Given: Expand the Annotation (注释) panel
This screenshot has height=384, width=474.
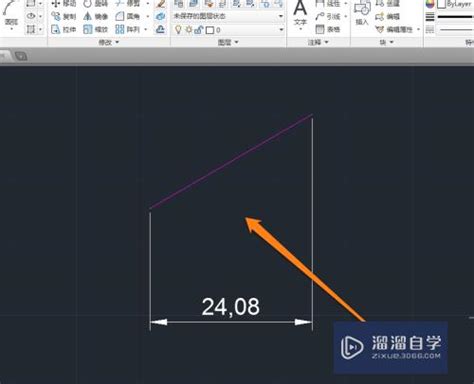Looking at the screenshot, I should click(x=318, y=42).
